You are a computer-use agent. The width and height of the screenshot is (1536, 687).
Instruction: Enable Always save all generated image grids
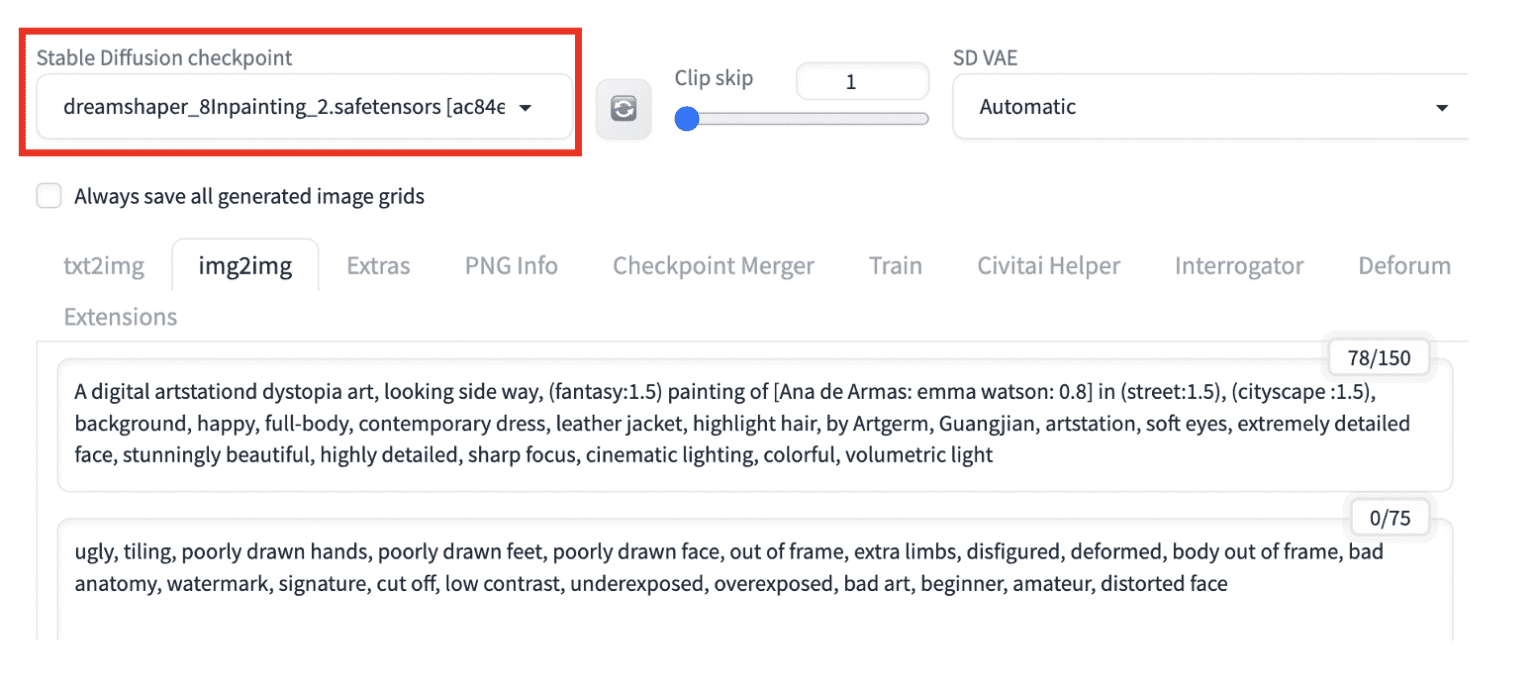coord(48,195)
